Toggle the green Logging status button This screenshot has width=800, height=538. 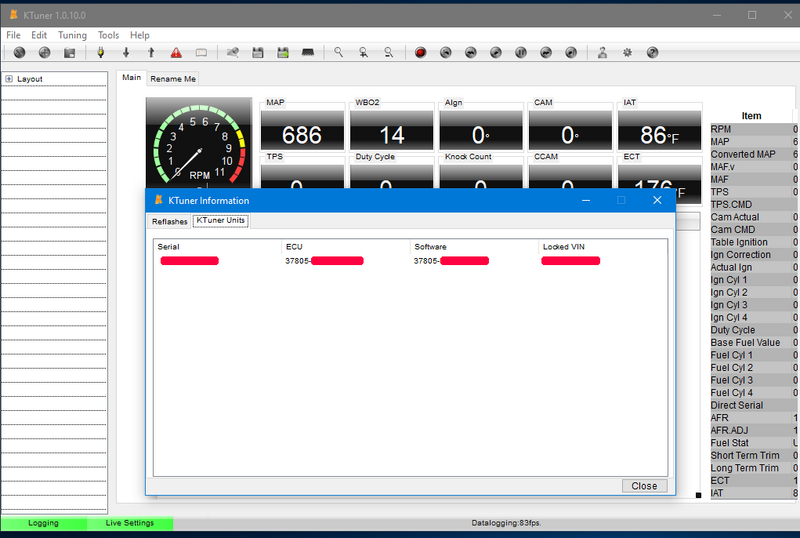pyautogui.click(x=43, y=523)
